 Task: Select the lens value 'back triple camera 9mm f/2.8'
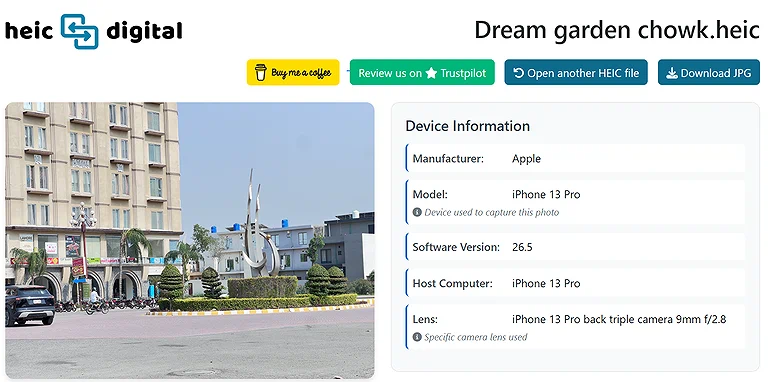[654, 319]
